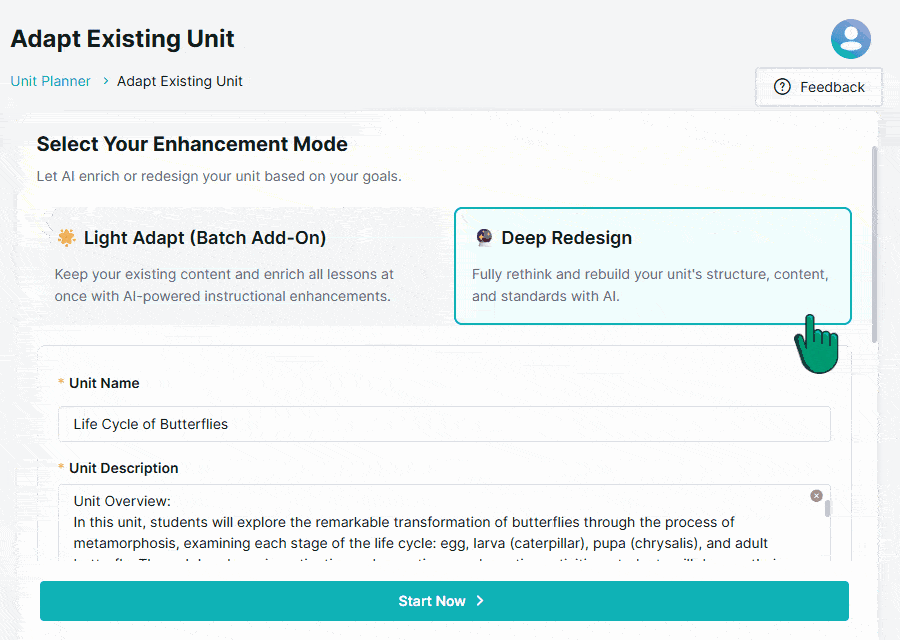
Task: Click the question mark Feedback icon
Action: (782, 87)
